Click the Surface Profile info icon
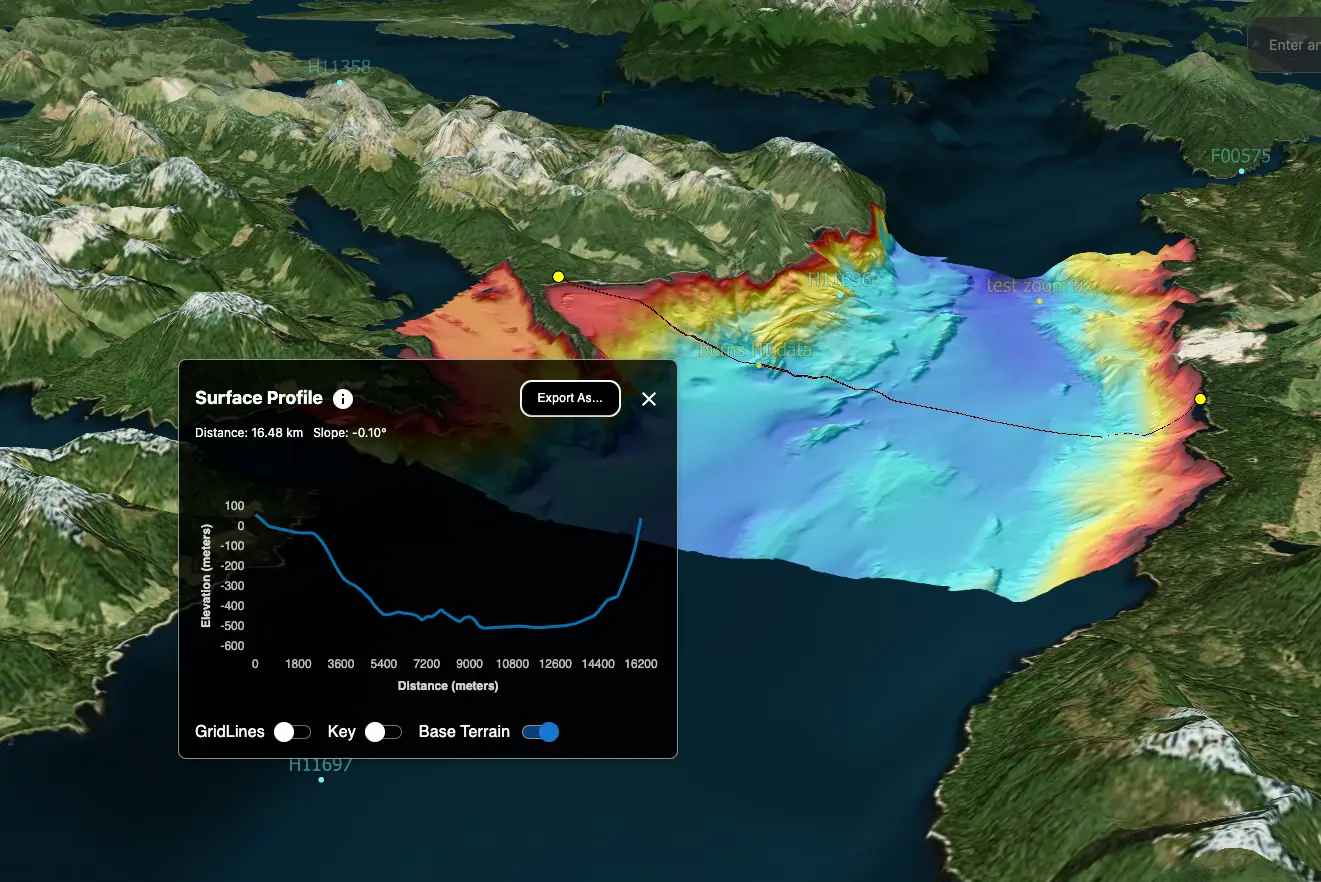Image resolution: width=1321 pixels, height=882 pixels. (342, 399)
